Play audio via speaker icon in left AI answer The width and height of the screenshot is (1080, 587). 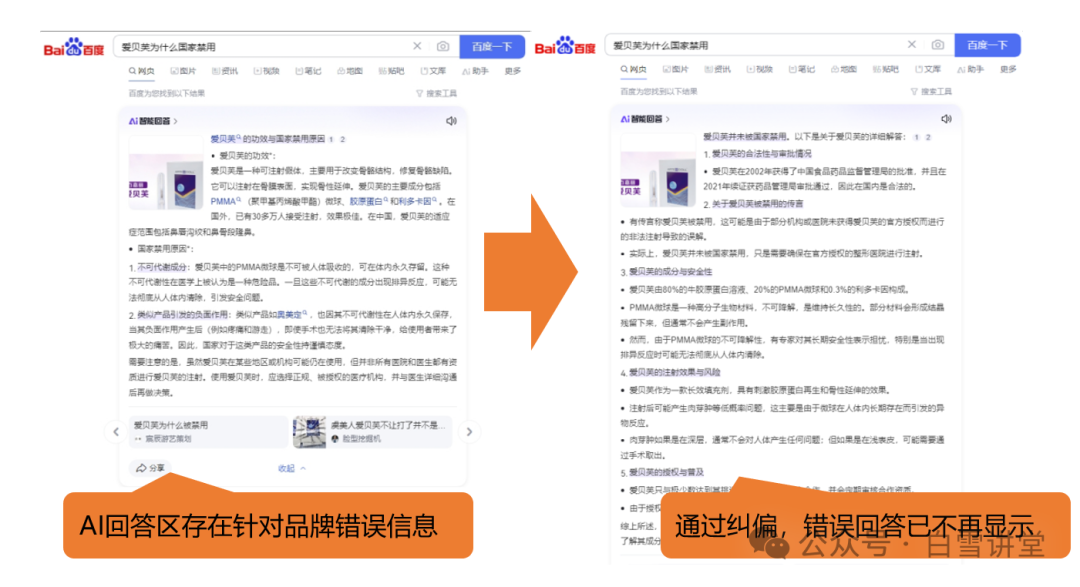point(451,121)
